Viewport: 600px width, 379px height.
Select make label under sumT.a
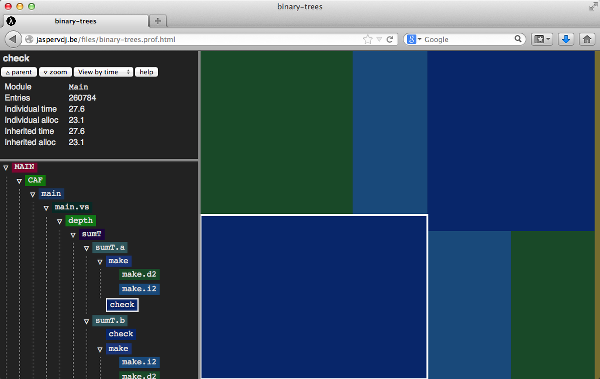[118, 261]
